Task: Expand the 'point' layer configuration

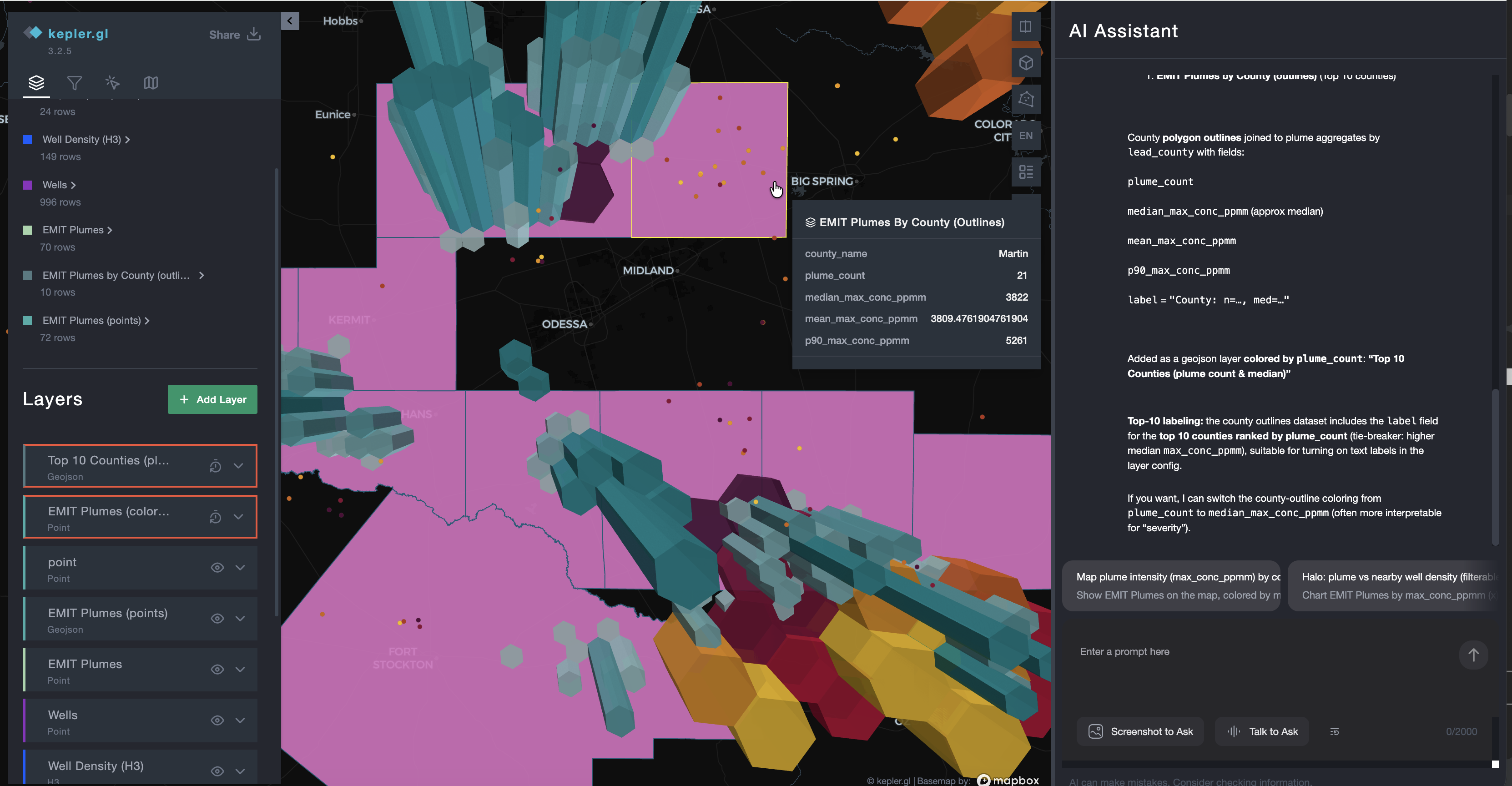Action: [x=240, y=568]
